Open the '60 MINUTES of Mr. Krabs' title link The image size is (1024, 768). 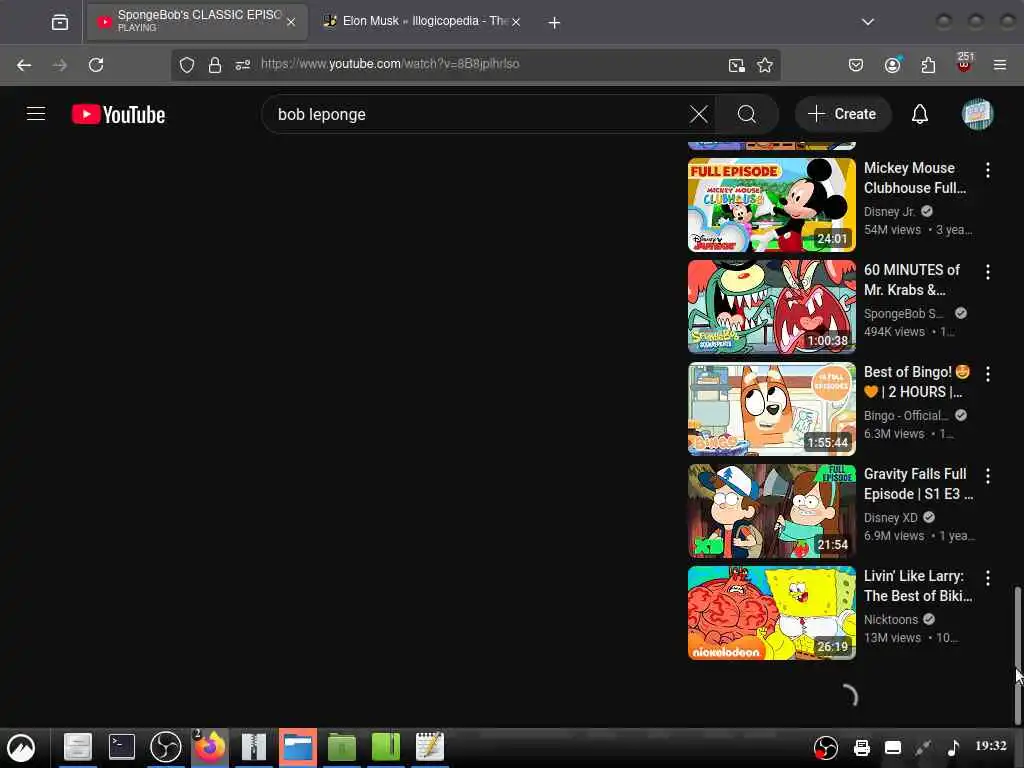[x=912, y=280]
